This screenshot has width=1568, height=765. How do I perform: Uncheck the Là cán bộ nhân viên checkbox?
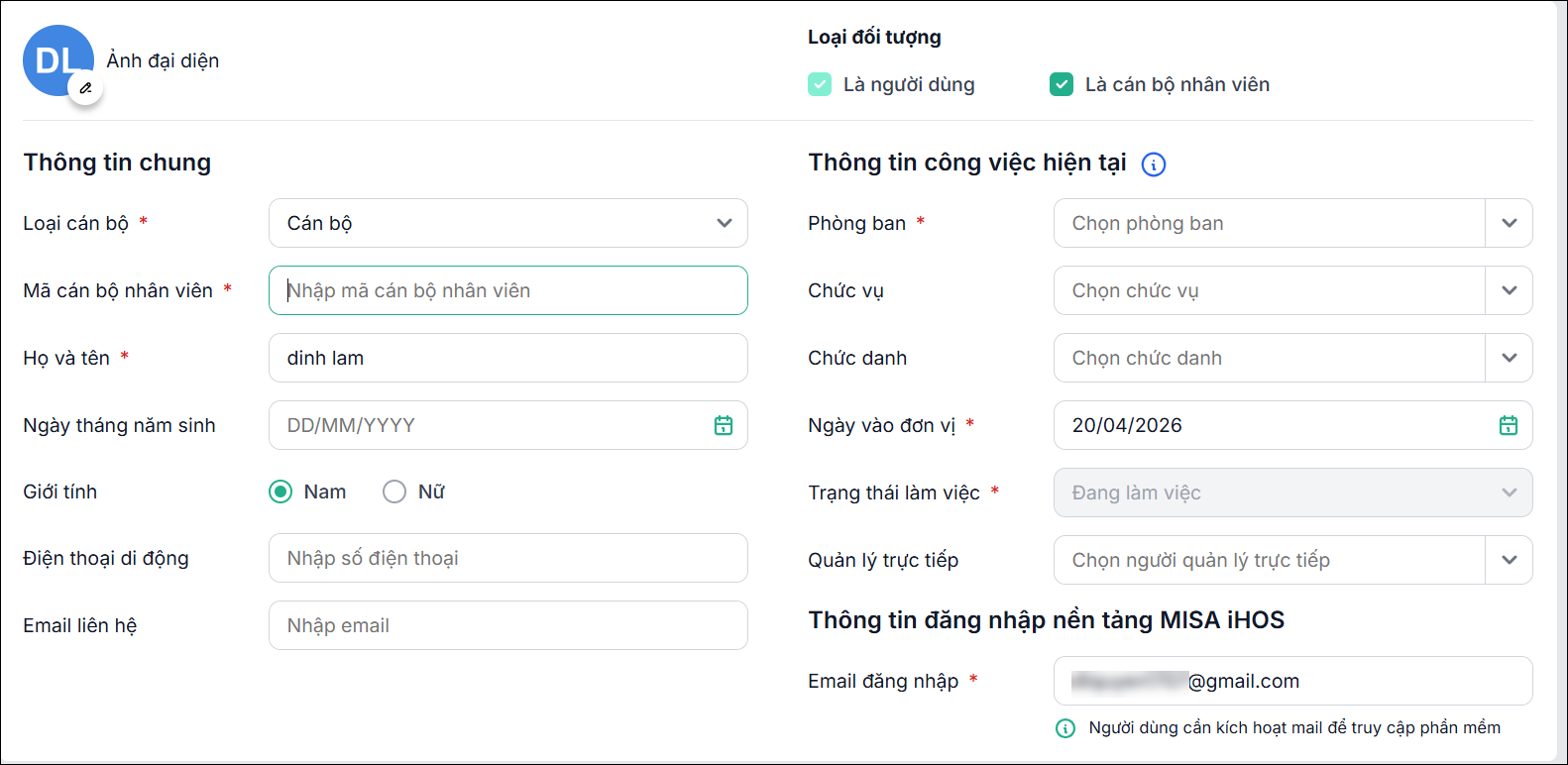(x=1062, y=84)
